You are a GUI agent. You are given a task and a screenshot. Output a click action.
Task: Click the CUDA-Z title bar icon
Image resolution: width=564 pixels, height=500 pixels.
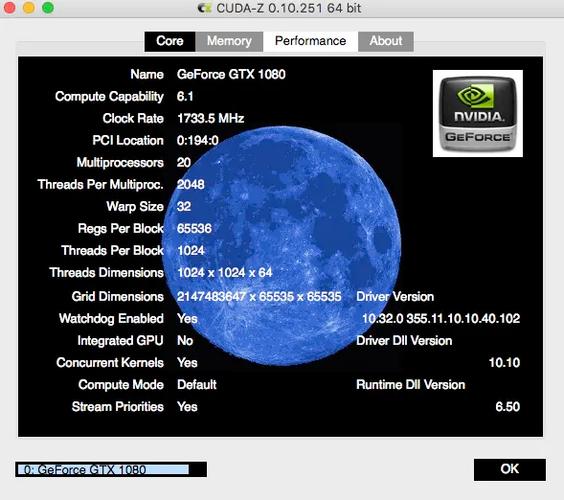point(205,8)
